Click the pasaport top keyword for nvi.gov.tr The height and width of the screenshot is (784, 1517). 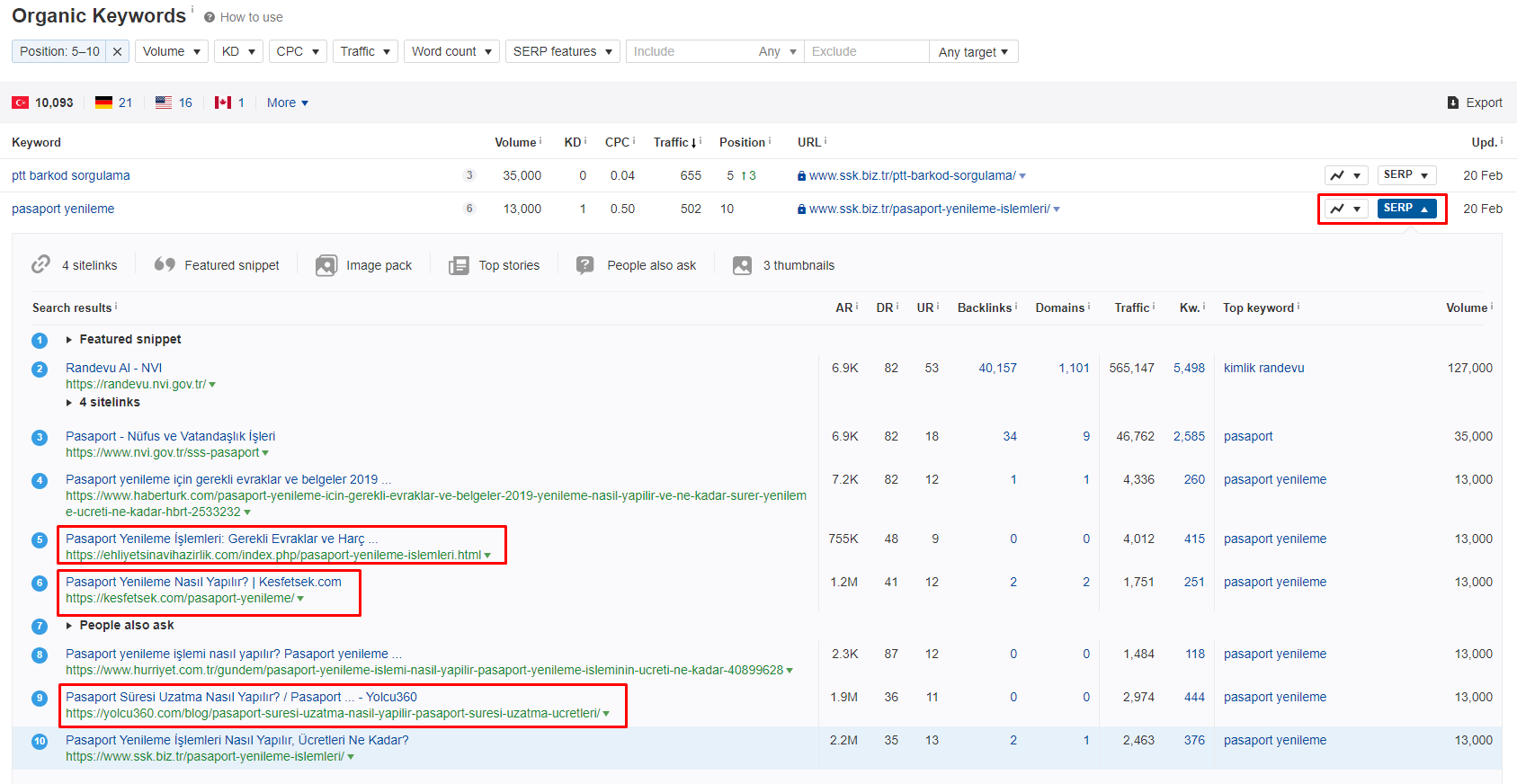pos(1248,436)
